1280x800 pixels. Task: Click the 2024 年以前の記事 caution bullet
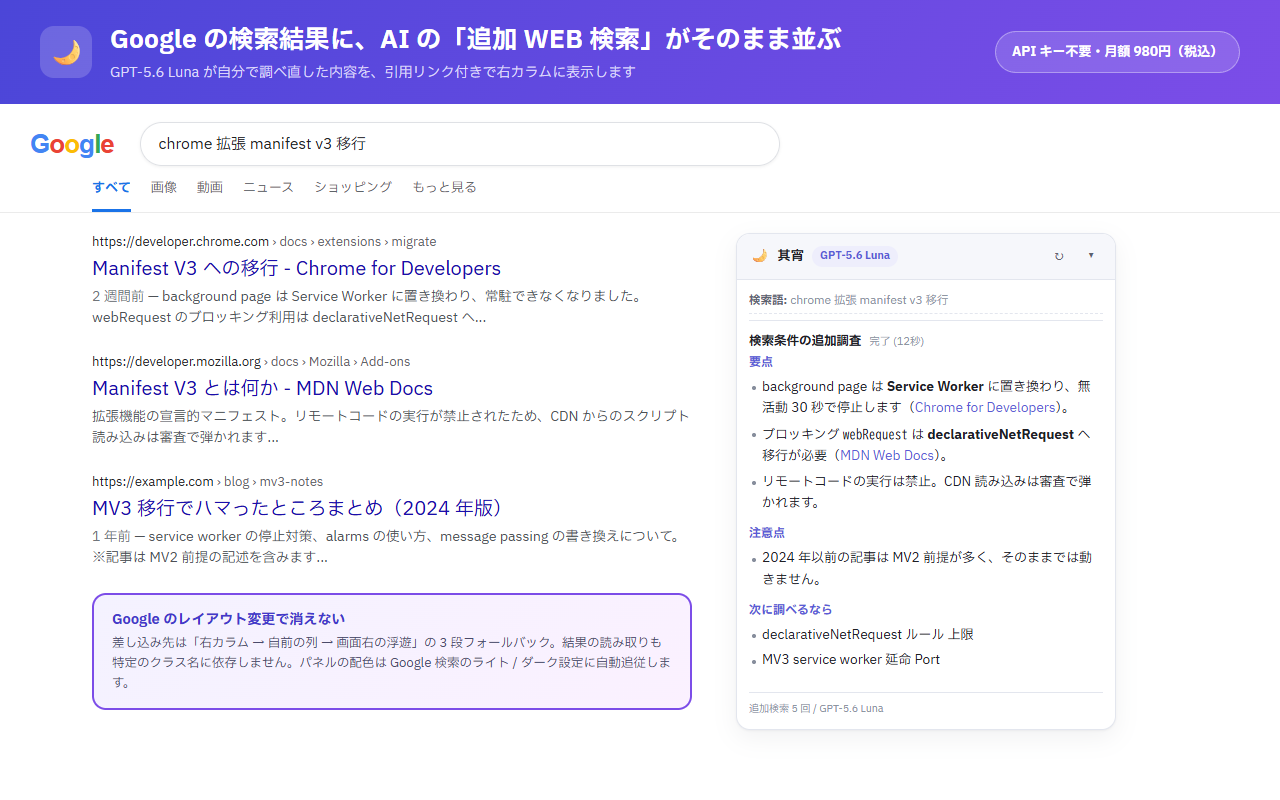click(926, 568)
